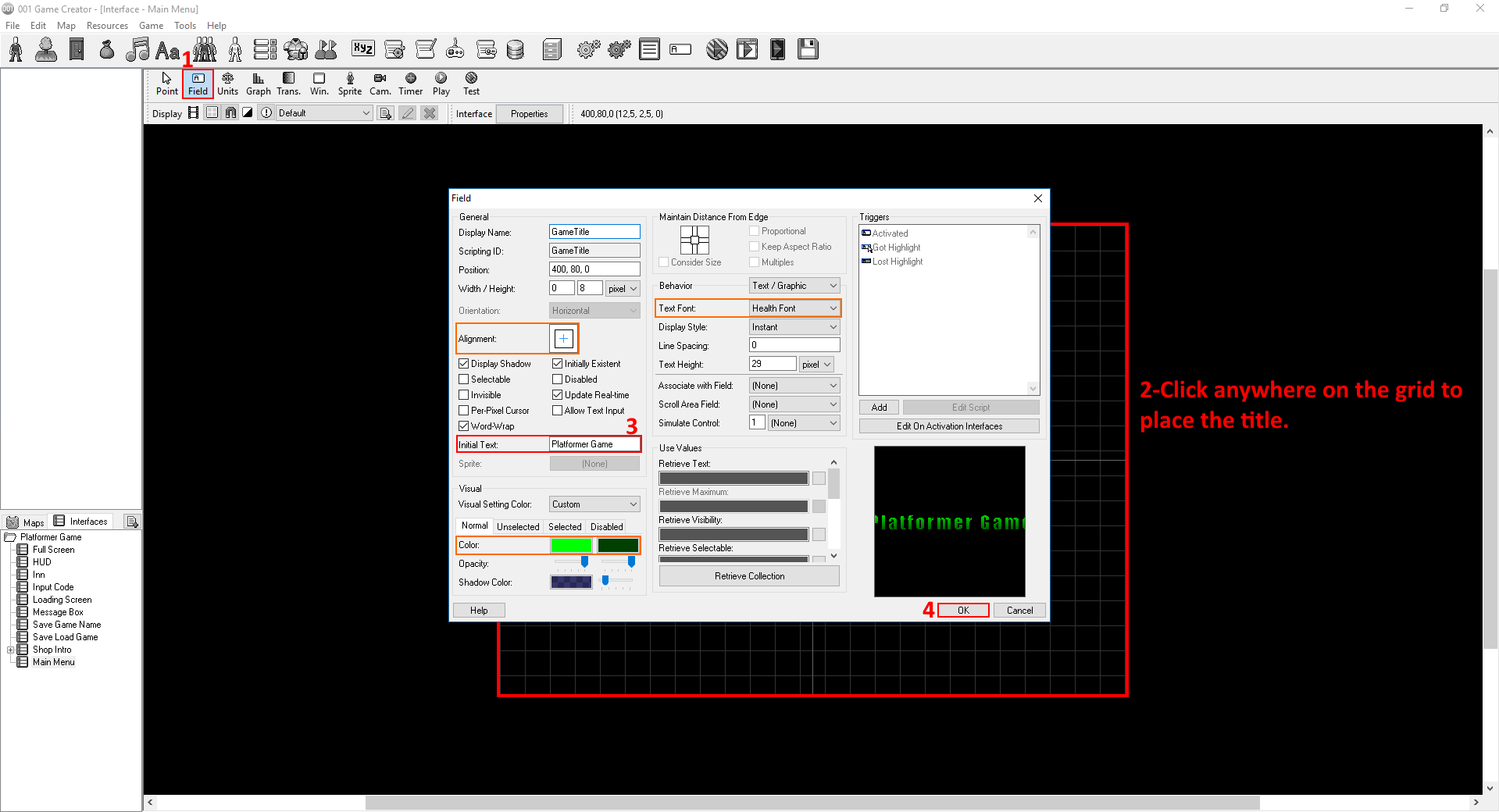Image resolution: width=1499 pixels, height=812 pixels.
Task: Expand Visual Setting Color dropdown
Action: (x=594, y=504)
